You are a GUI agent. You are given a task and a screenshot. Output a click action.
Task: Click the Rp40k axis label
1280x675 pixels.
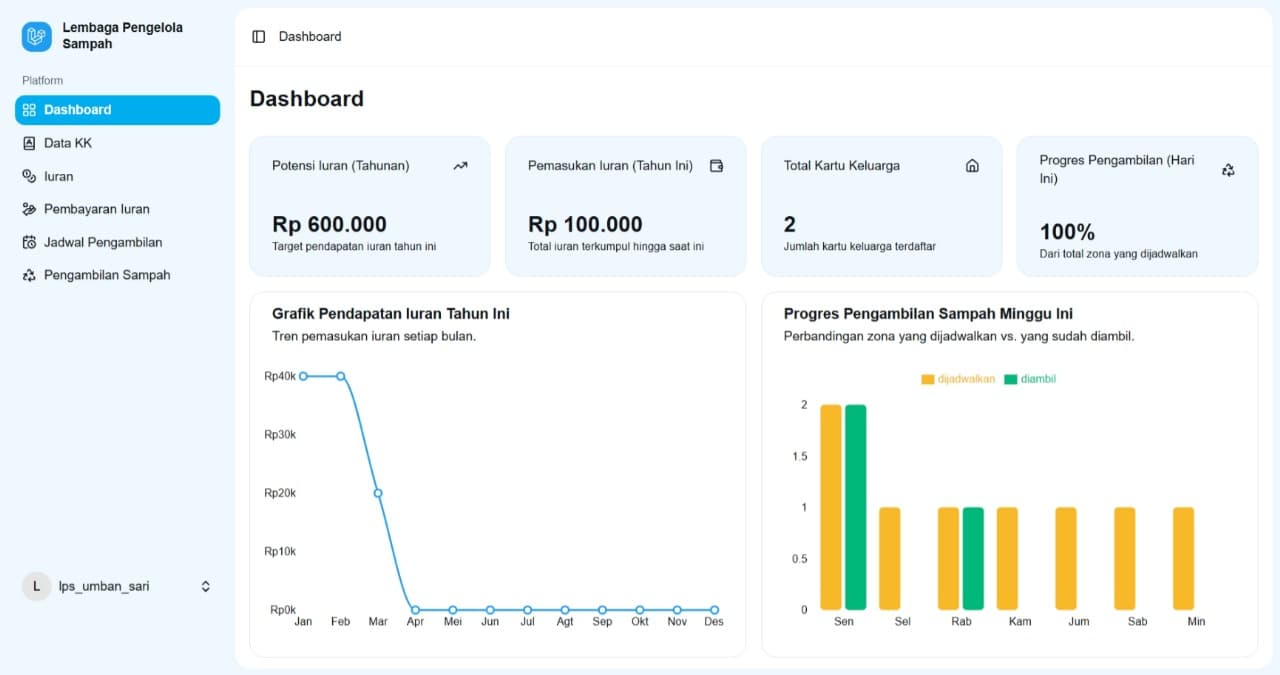click(280, 376)
